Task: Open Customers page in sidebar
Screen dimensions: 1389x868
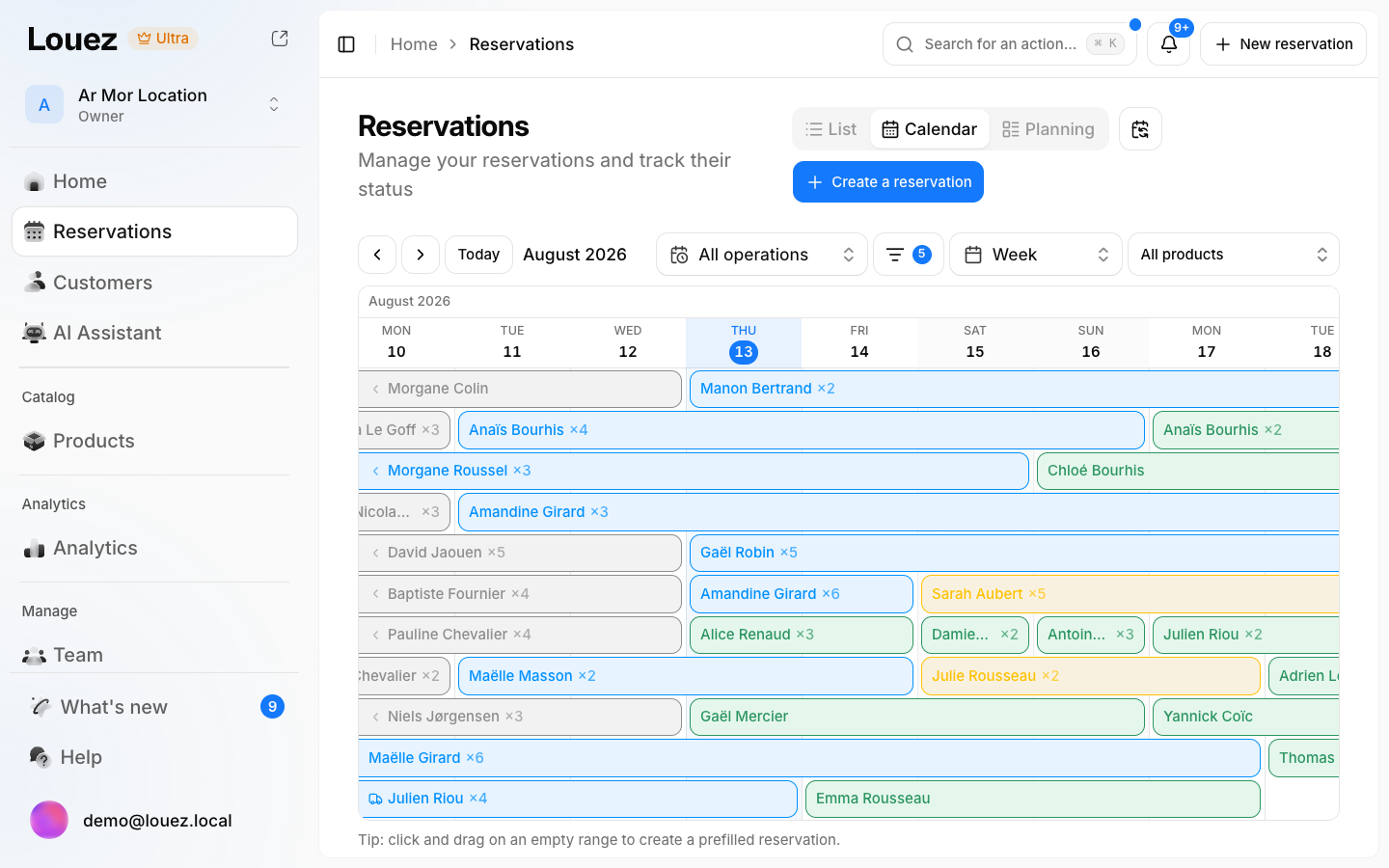Action: 154,283
